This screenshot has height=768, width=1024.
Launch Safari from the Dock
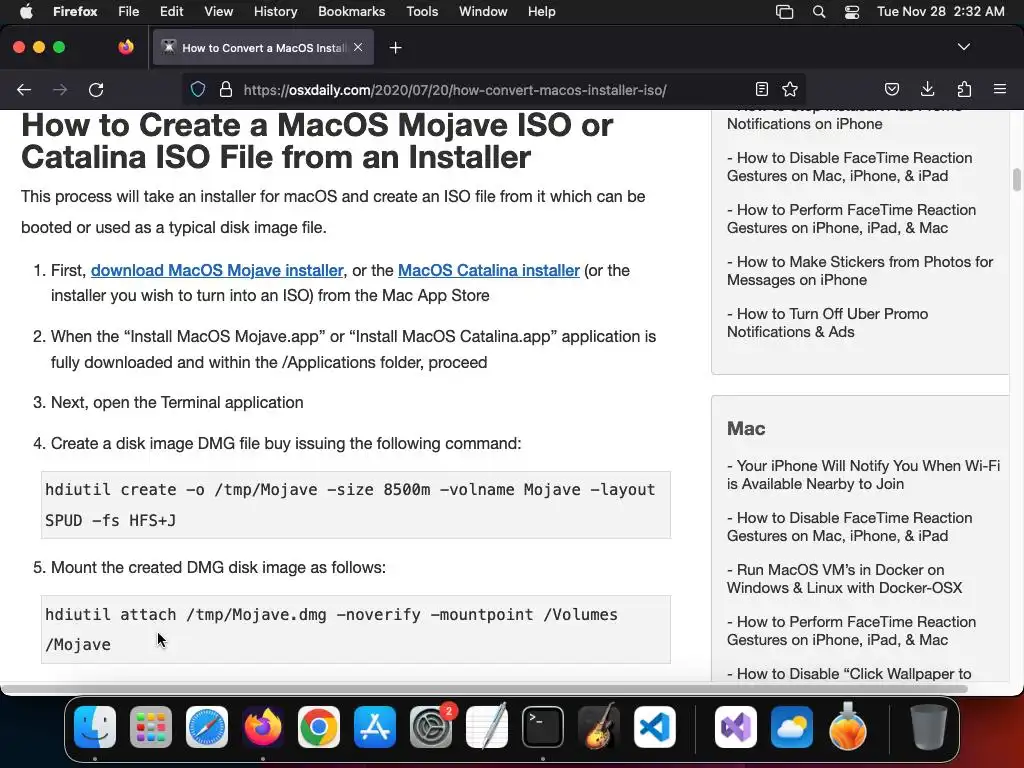pyautogui.click(x=207, y=727)
